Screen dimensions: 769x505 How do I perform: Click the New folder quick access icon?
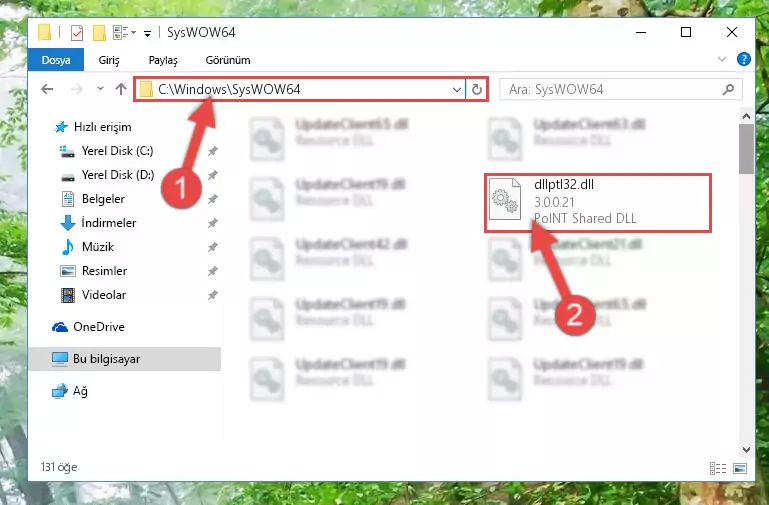pyautogui.click(x=99, y=33)
